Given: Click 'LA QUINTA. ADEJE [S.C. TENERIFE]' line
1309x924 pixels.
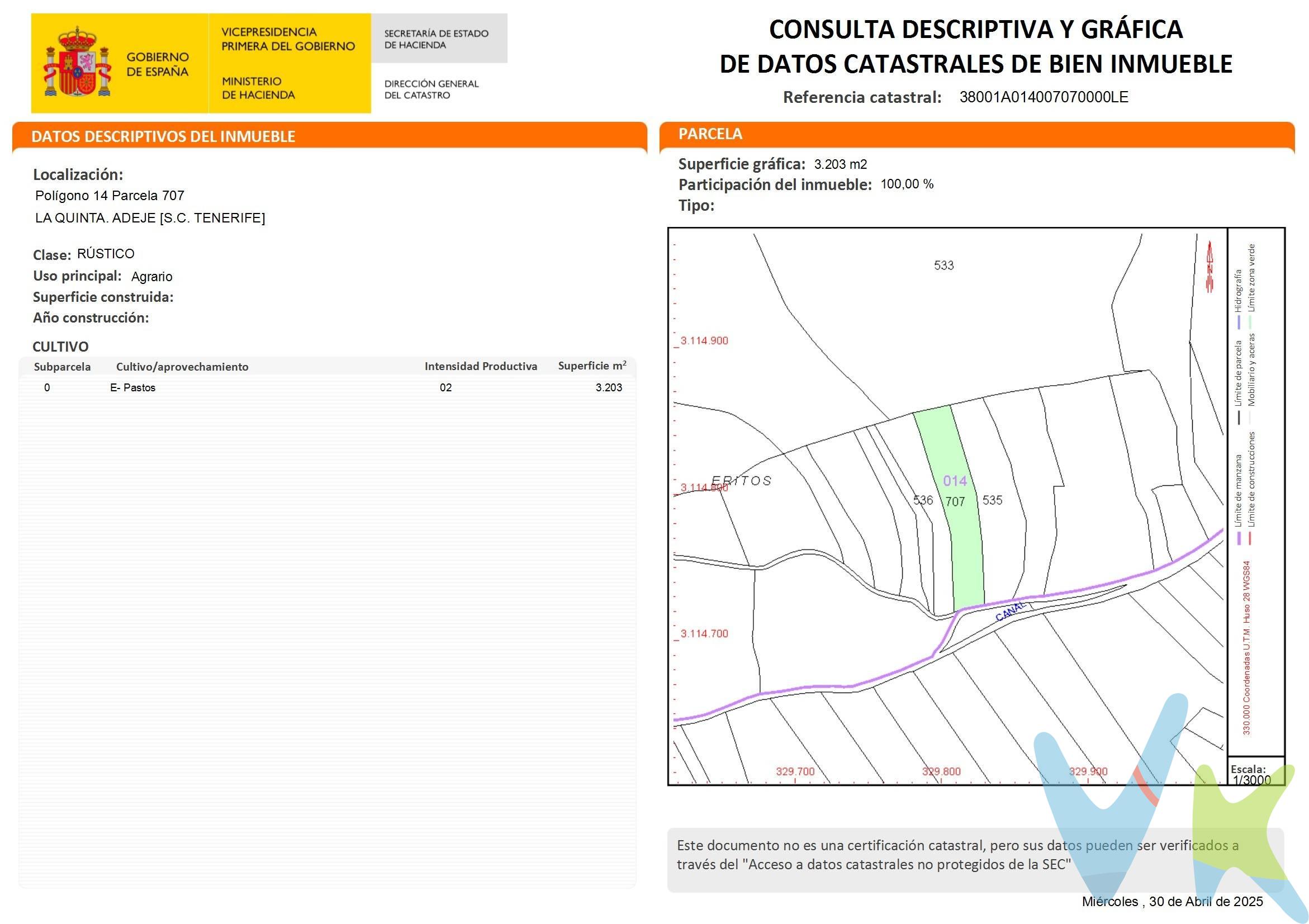Looking at the screenshot, I should pyautogui.click(x=150, y=218).
